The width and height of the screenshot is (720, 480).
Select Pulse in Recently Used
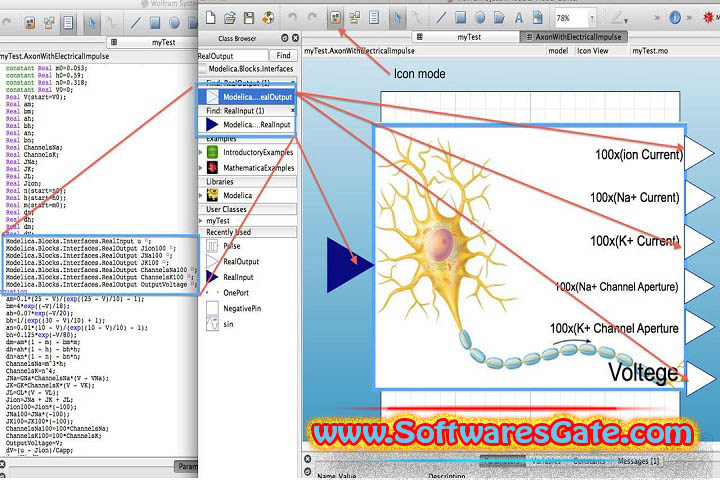[231, 246]
